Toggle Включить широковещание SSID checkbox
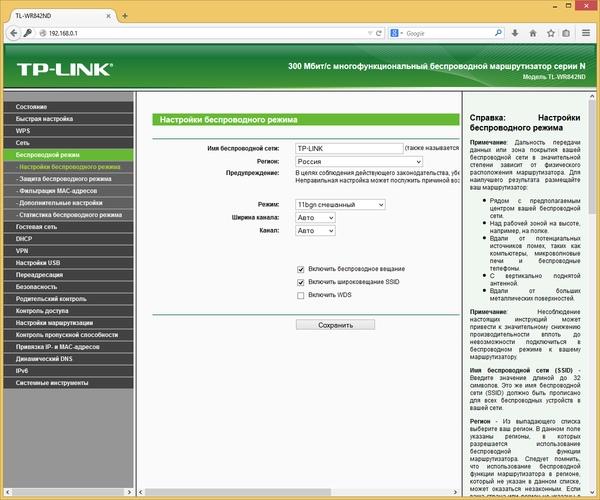This screenshot has width=600, height=500. coord(301,282)
